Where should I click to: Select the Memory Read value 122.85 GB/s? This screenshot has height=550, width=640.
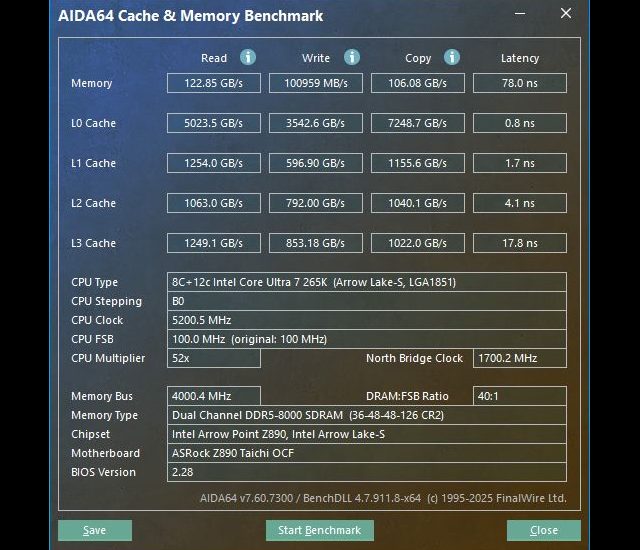[214, 83]
